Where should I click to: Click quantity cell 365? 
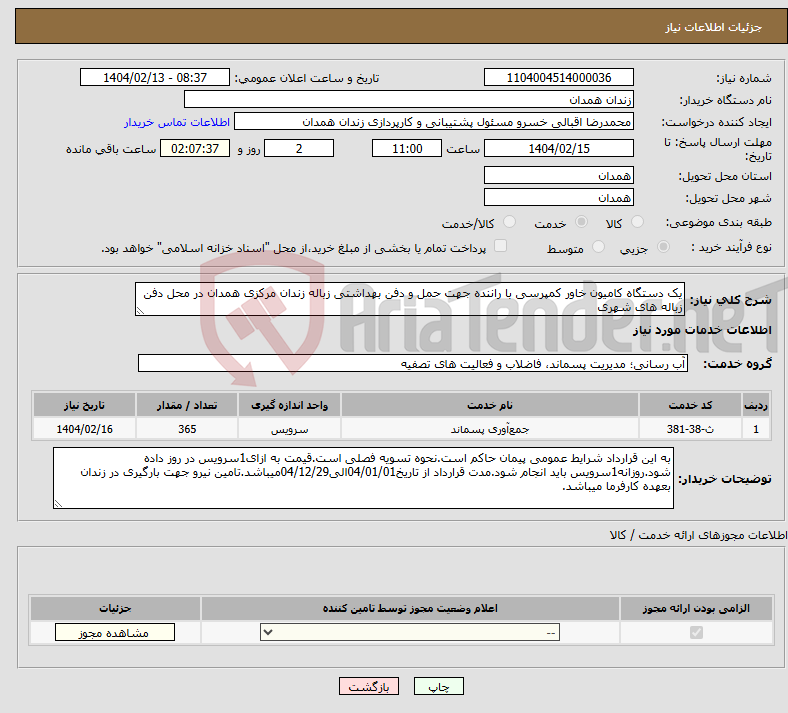pos(187,429)
